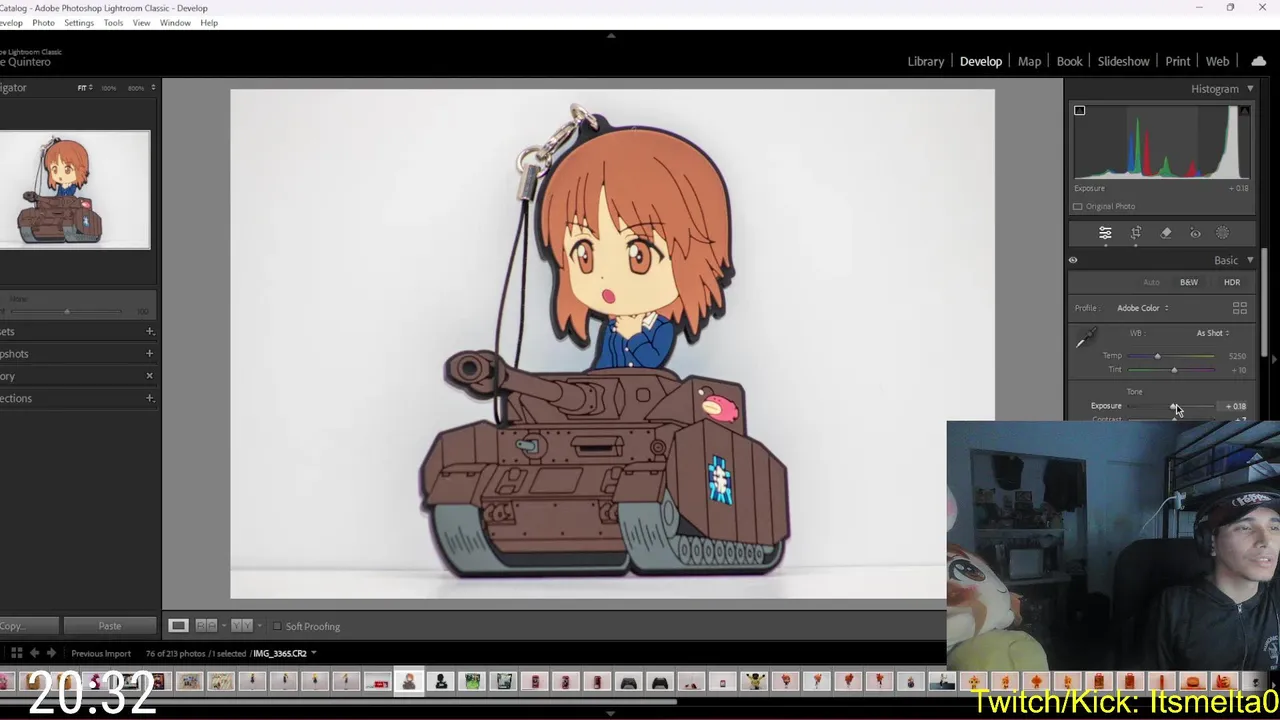Open the navigator zoom level dropdown arrows
The height and width of the screenshot is (720, 1280).
click(x=152, y=88)
